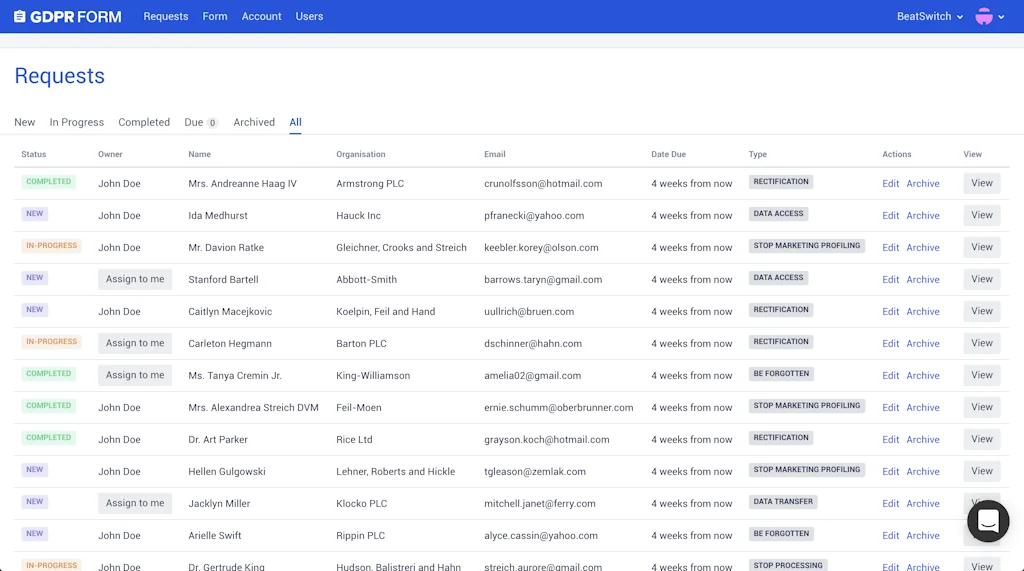Image resolution: width=1024 pixels, height=571 pixels.
Task: Edit Jacklyn Miller request
Action: pyautogui.click(x=890, y=504)
